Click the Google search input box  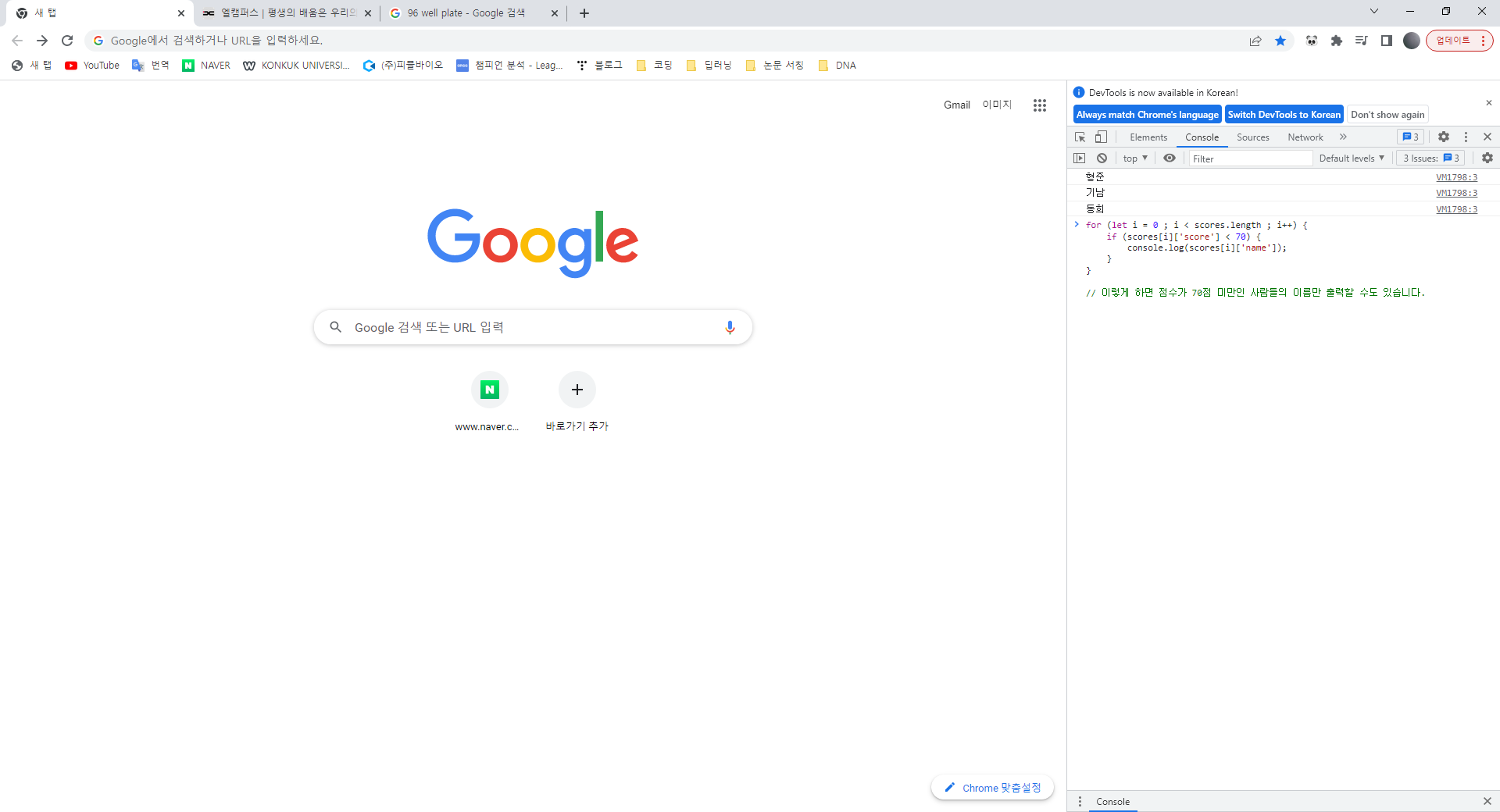click(x=533, y=327)
